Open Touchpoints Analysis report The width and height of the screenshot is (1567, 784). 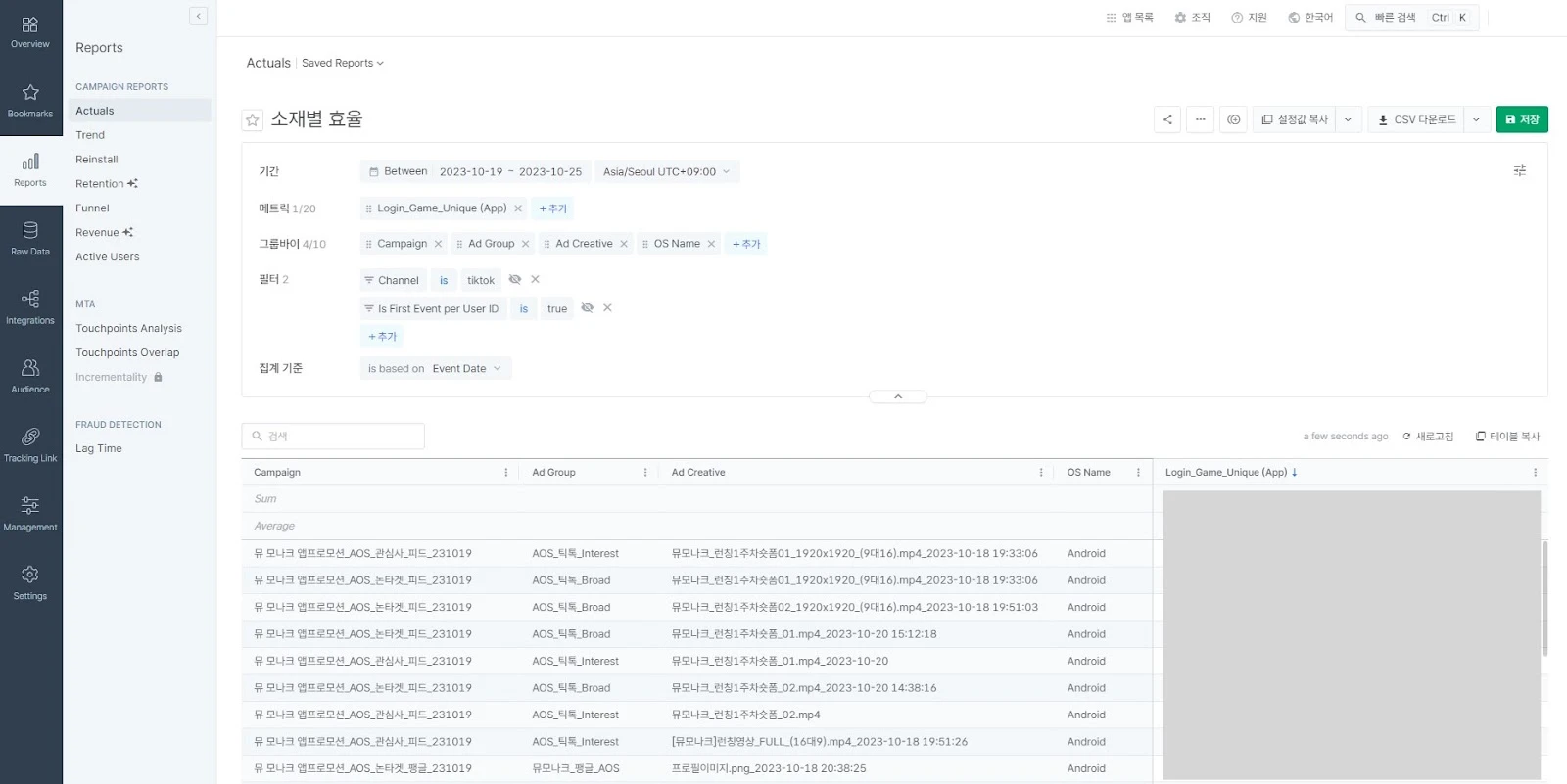coord(128,329)
